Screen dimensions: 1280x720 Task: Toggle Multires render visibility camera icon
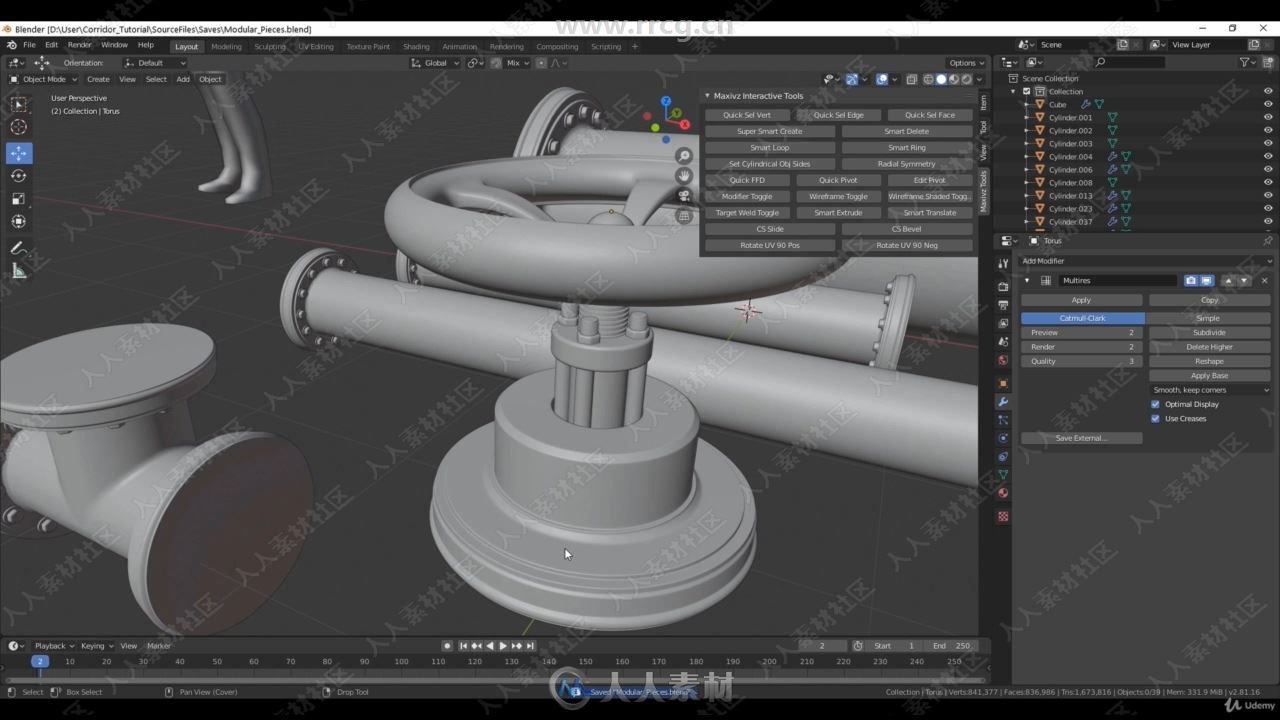point(1191,281)
